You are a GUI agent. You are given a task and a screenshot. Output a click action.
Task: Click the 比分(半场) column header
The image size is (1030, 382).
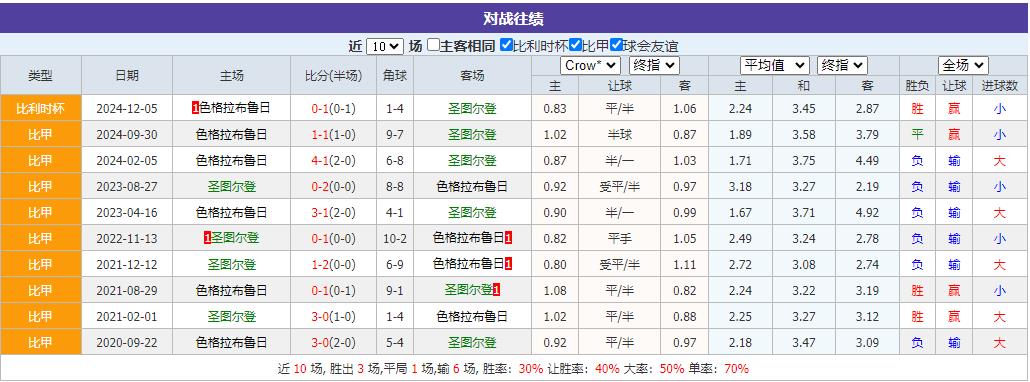[333, 75]
